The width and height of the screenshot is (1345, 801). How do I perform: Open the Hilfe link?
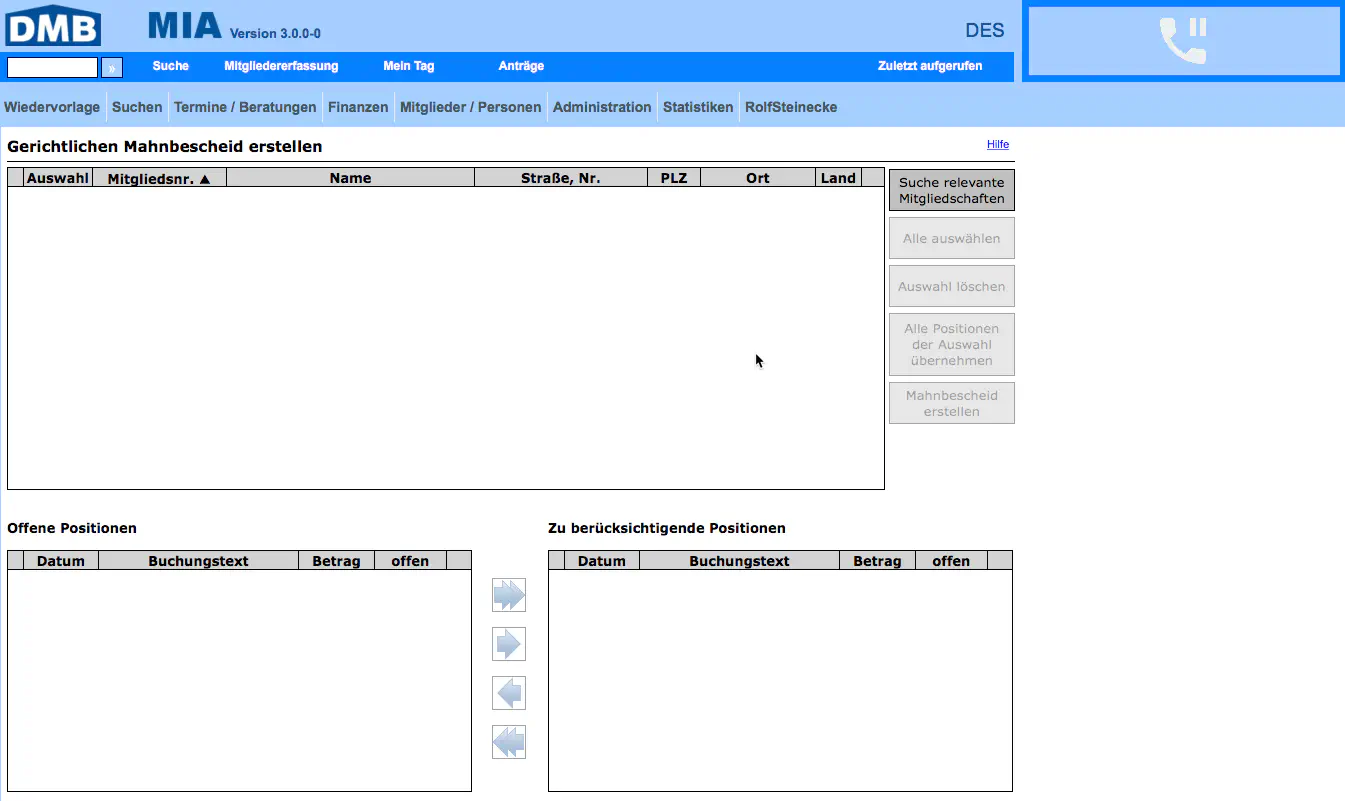tap(997, 144)
